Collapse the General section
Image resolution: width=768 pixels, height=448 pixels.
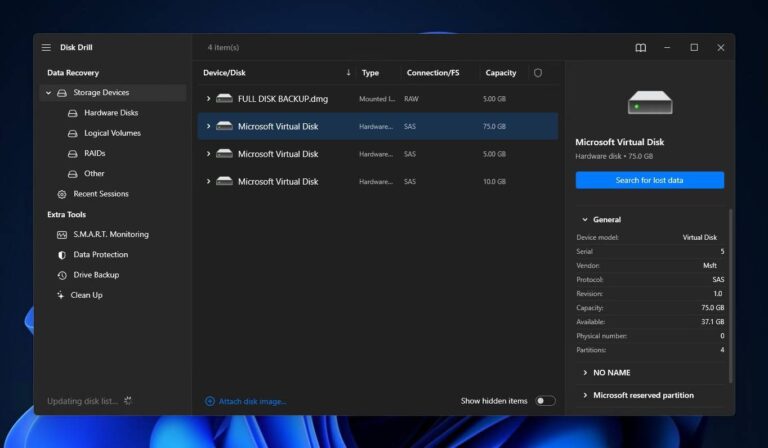(585, 220)
